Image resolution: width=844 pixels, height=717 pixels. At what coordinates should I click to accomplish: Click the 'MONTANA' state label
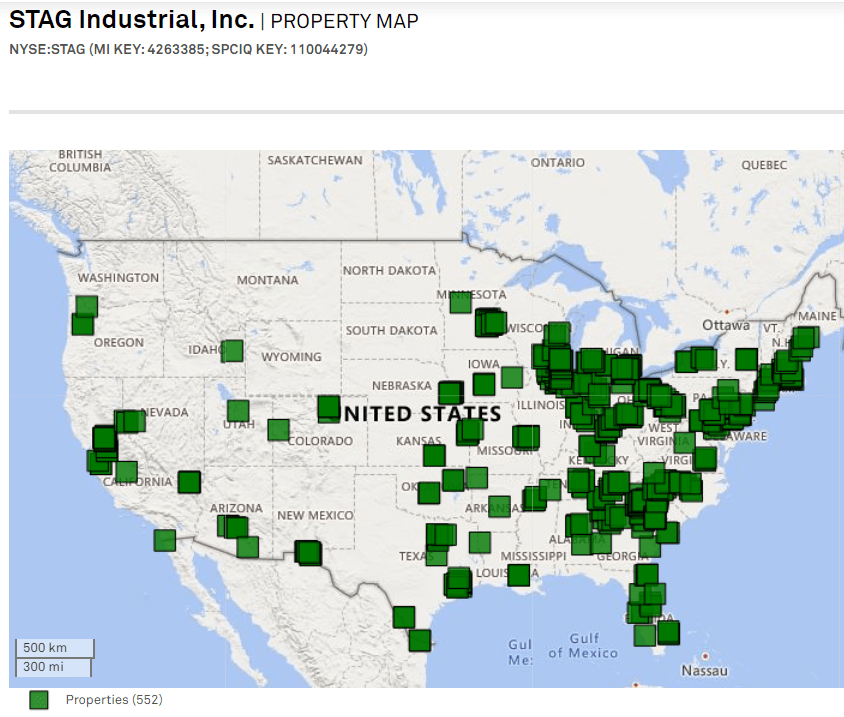(x=268, y=280)
